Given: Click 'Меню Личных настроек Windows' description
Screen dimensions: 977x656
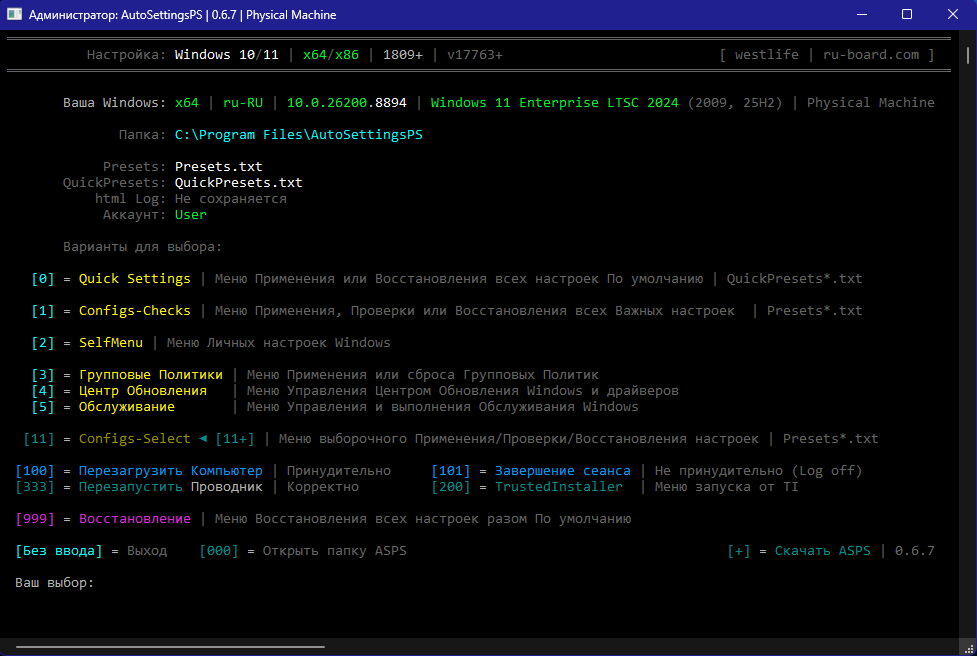Looking at the screenshot, I should pos(279,343).
